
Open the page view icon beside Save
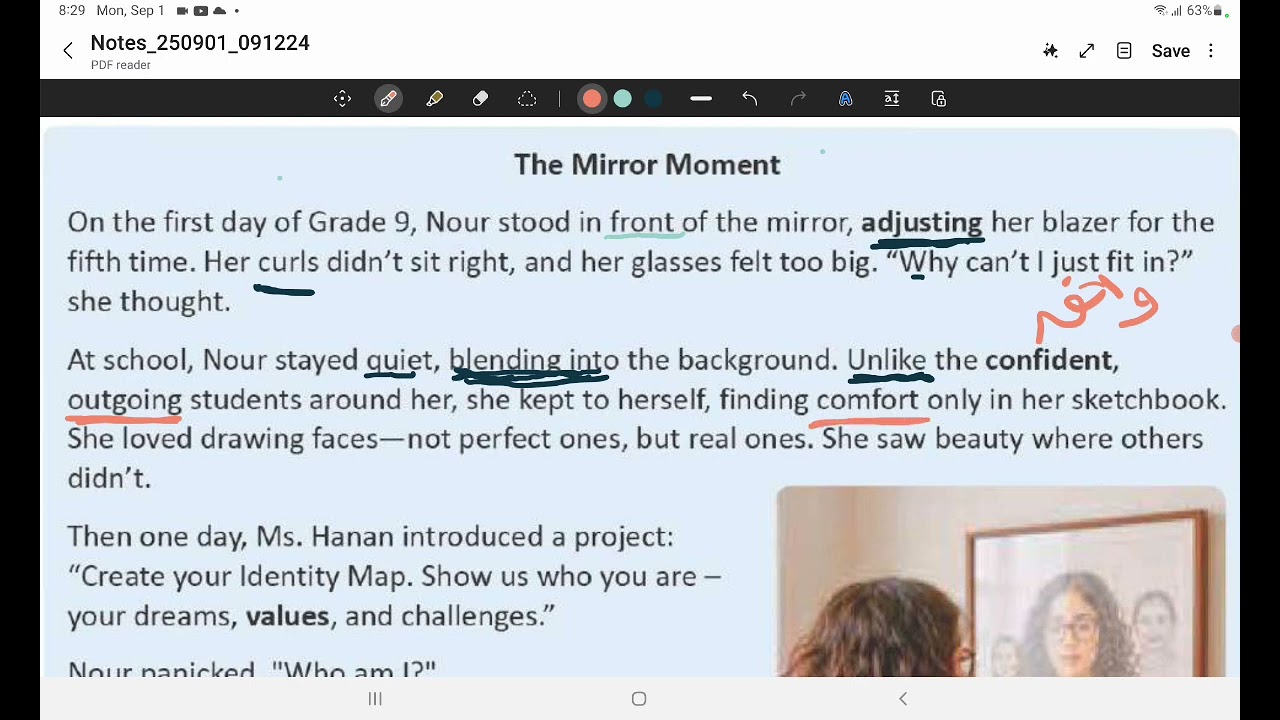pos(1124,51)
